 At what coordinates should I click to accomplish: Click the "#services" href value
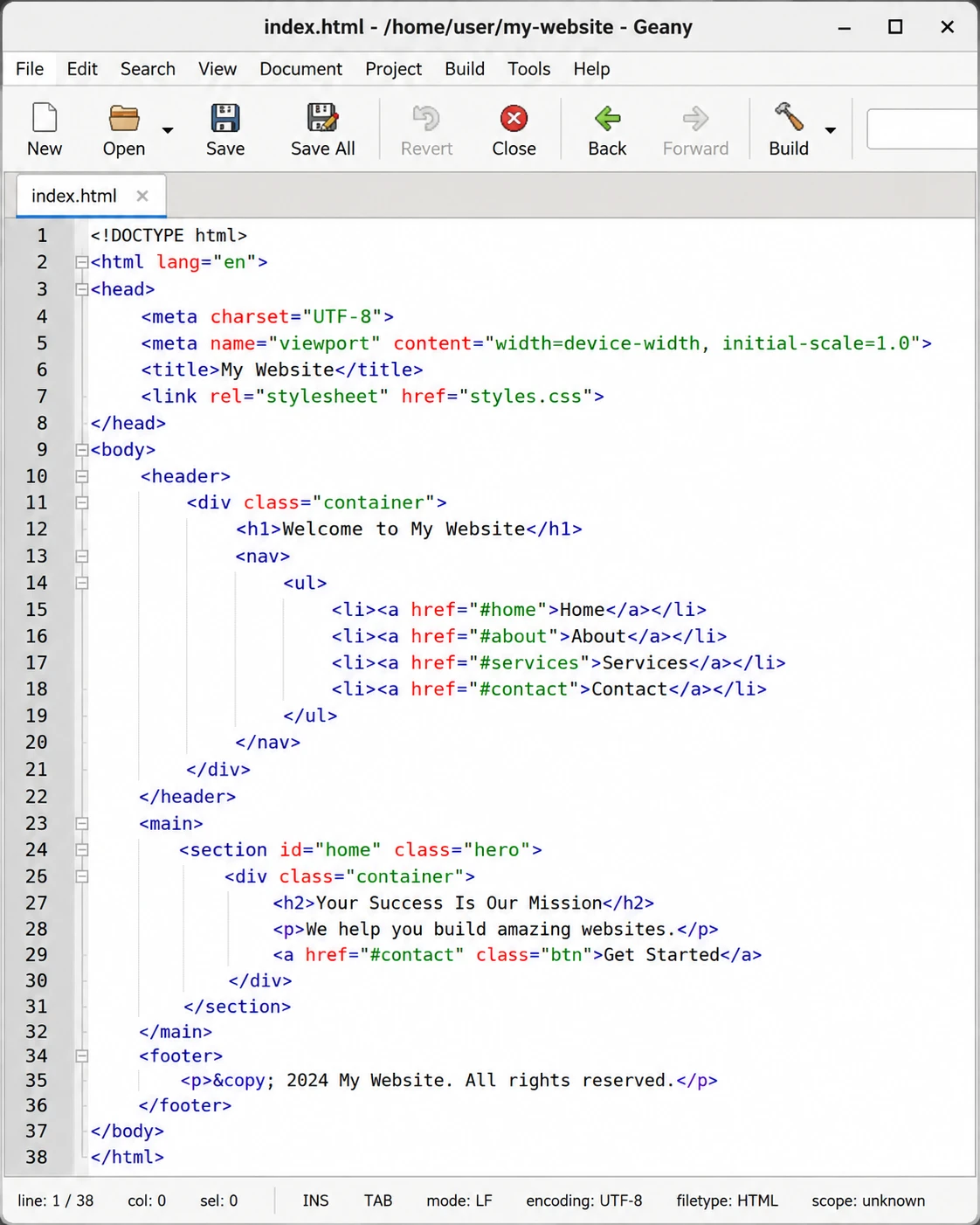[529, 662]
